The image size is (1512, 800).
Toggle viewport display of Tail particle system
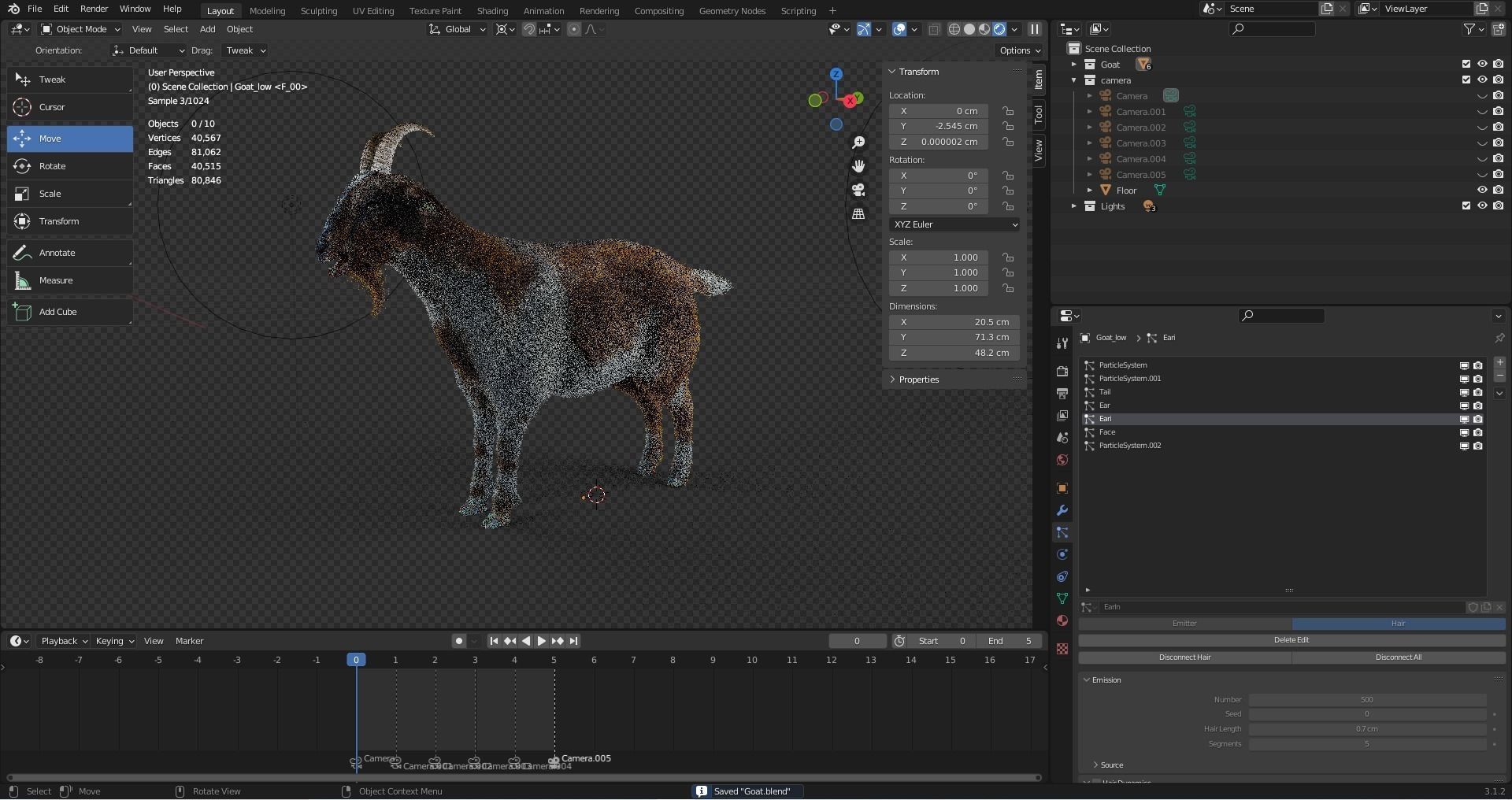1464,392
